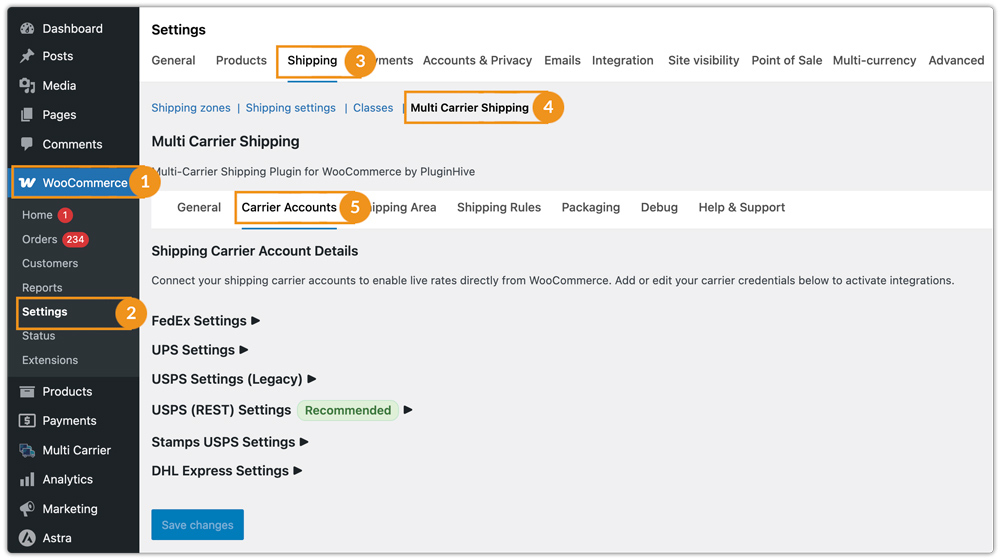The image size is (1000, 560).
Task: Switch to the Shipping Rules tab
Action: click(x=498, y=208)
